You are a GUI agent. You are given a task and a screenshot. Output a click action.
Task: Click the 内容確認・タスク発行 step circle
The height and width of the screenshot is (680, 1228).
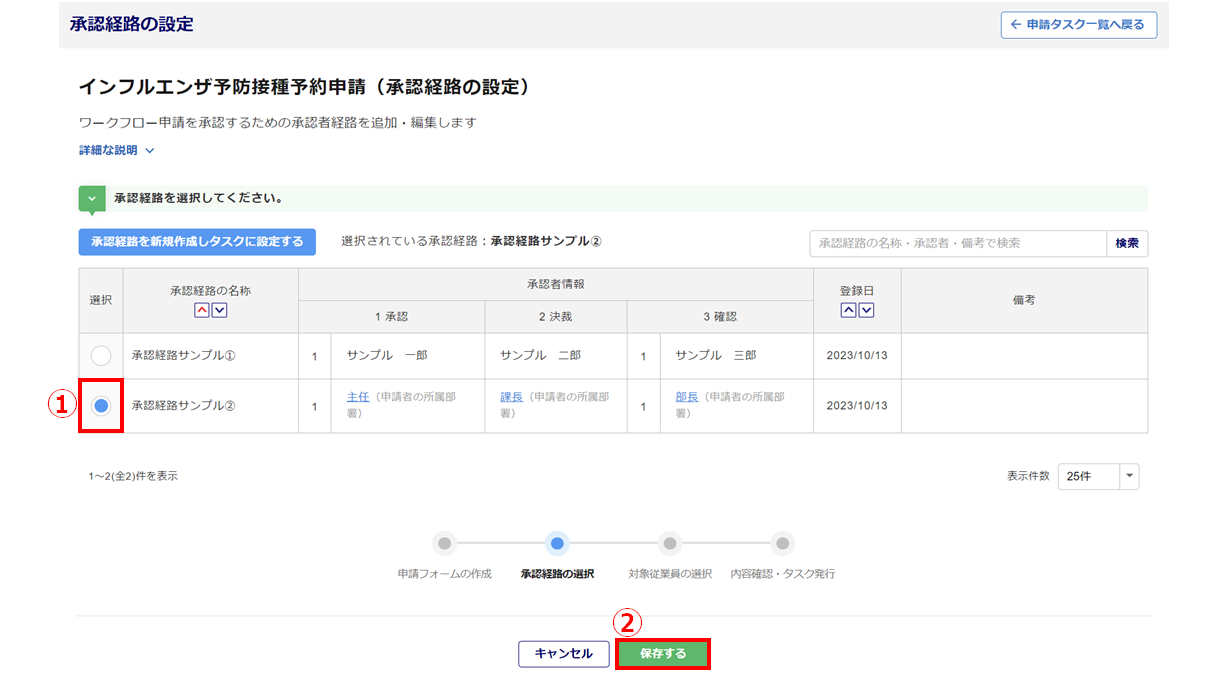783,543
